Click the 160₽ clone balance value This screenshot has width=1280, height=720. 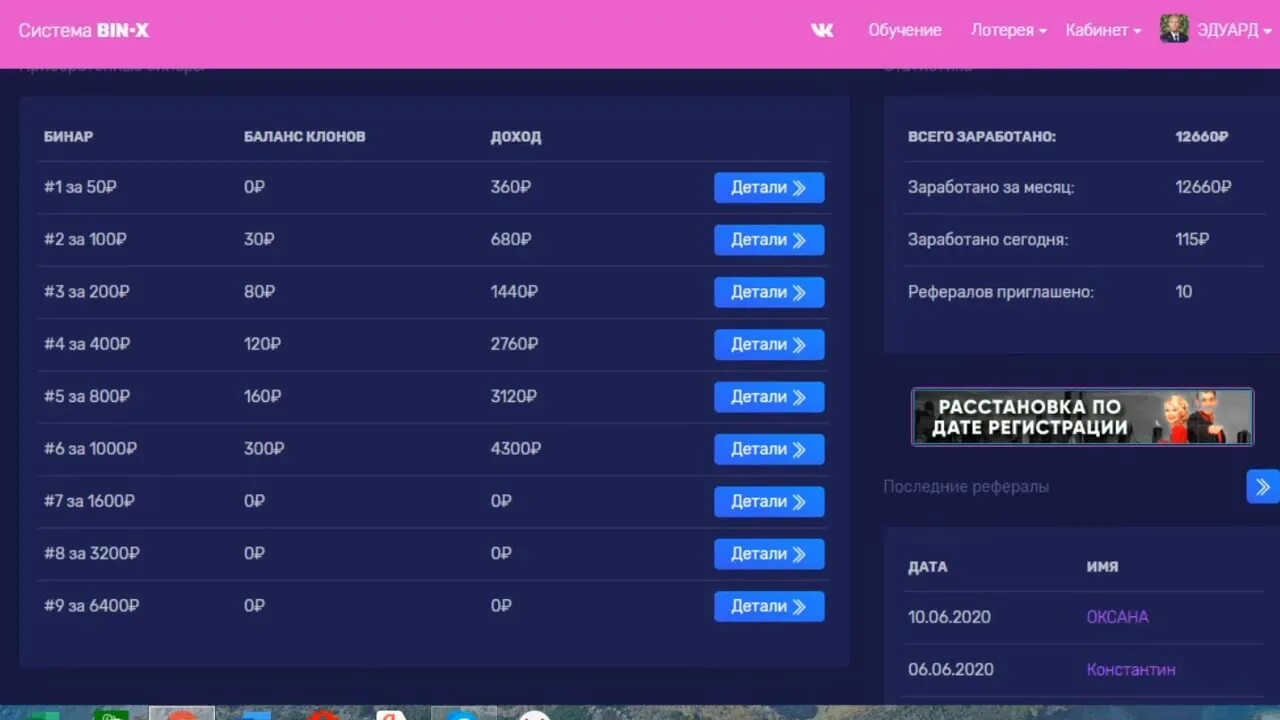(x=262, y=397)
